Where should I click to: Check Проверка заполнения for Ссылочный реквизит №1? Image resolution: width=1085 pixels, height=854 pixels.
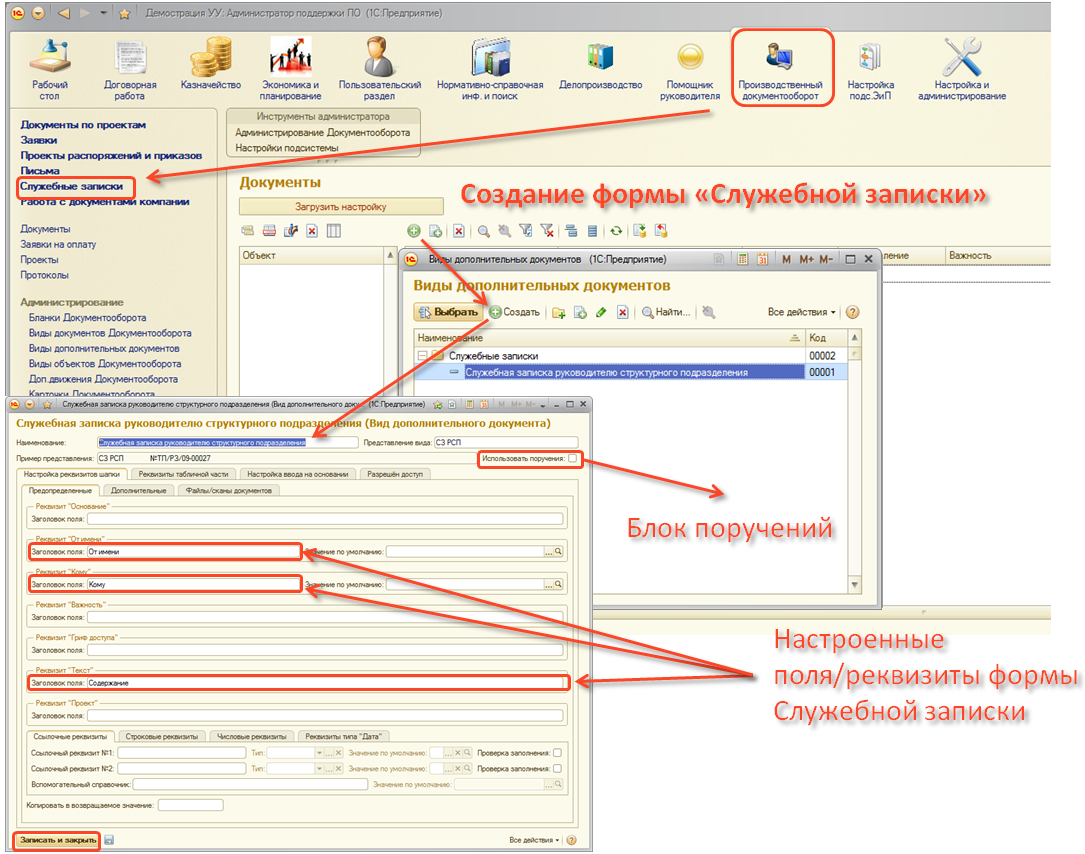558,753
